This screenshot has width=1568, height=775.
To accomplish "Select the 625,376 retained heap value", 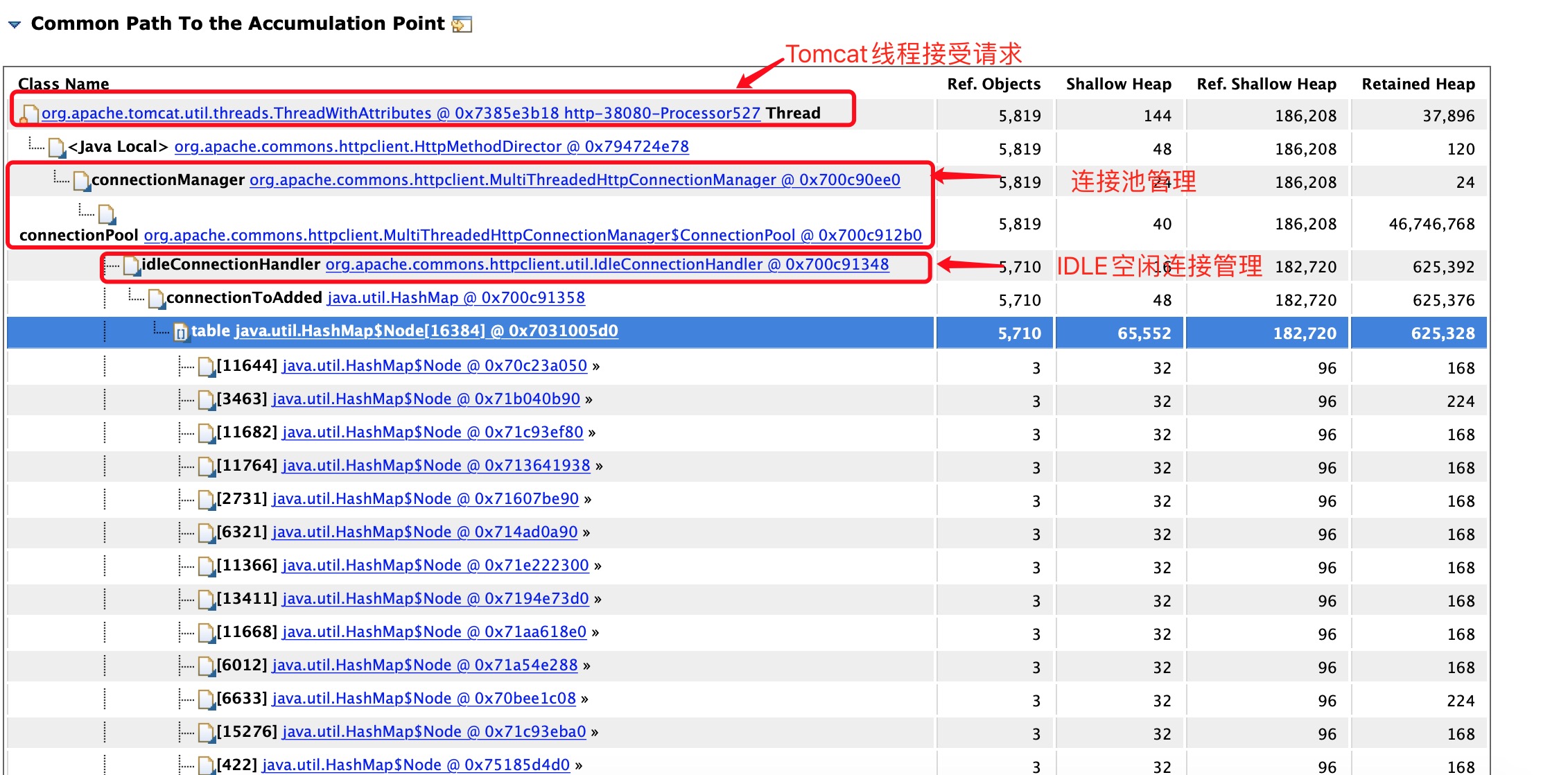I will pyautogui.click(x=1444, y=300).
